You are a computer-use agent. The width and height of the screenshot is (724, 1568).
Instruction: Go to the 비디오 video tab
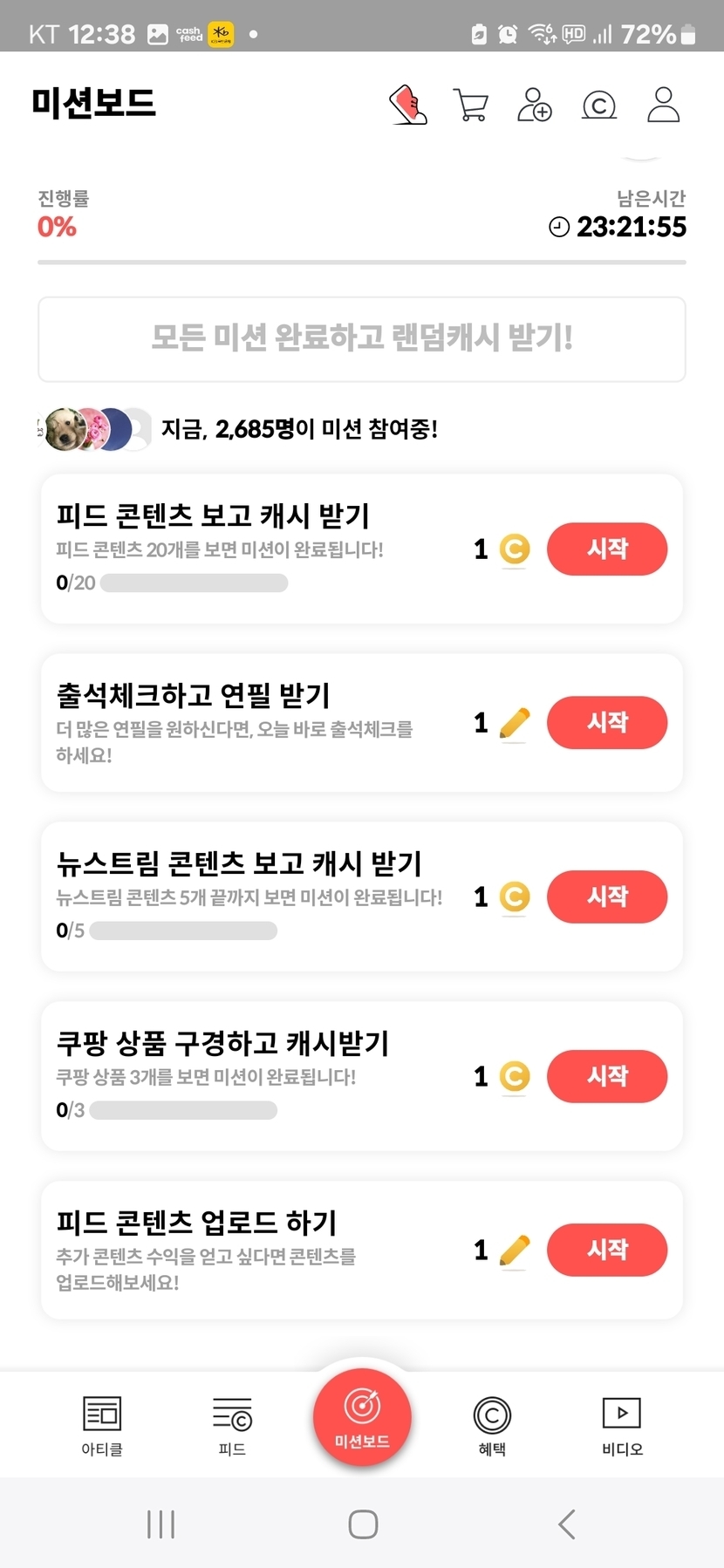tap(622, 1425)
